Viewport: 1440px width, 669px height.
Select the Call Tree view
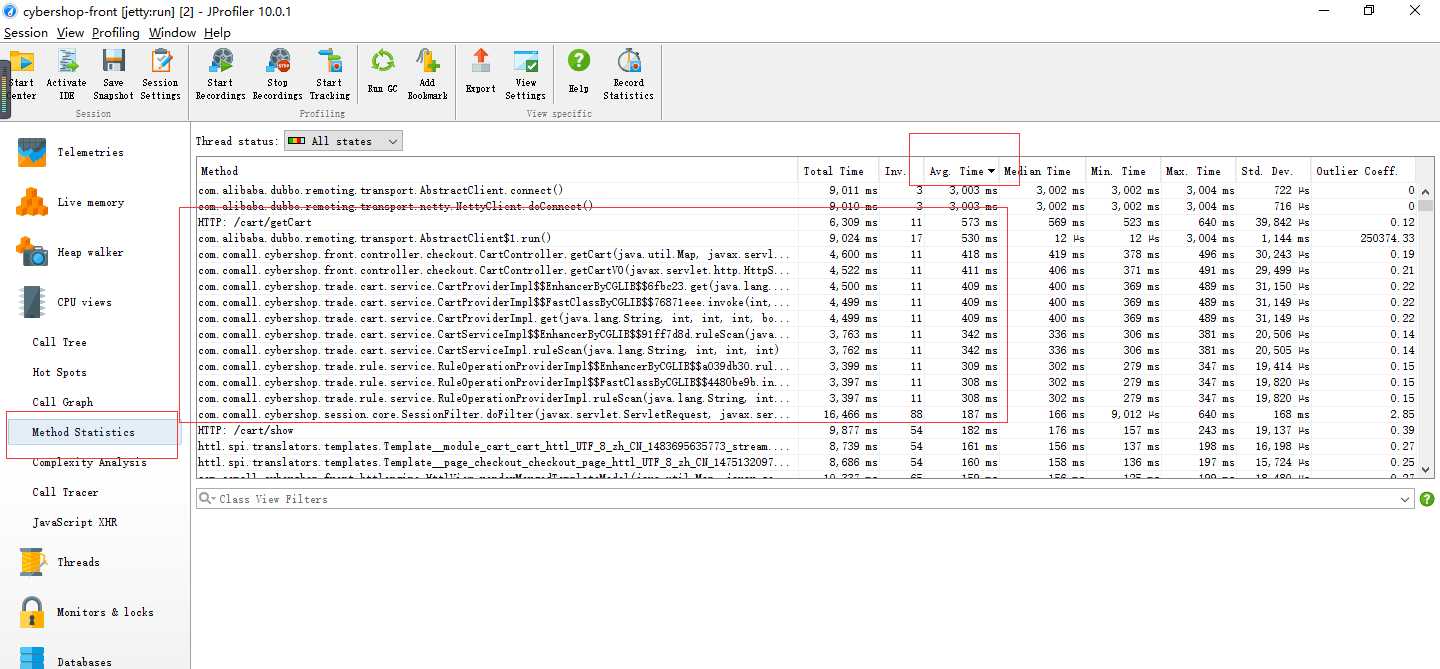[x=59, y=342]
